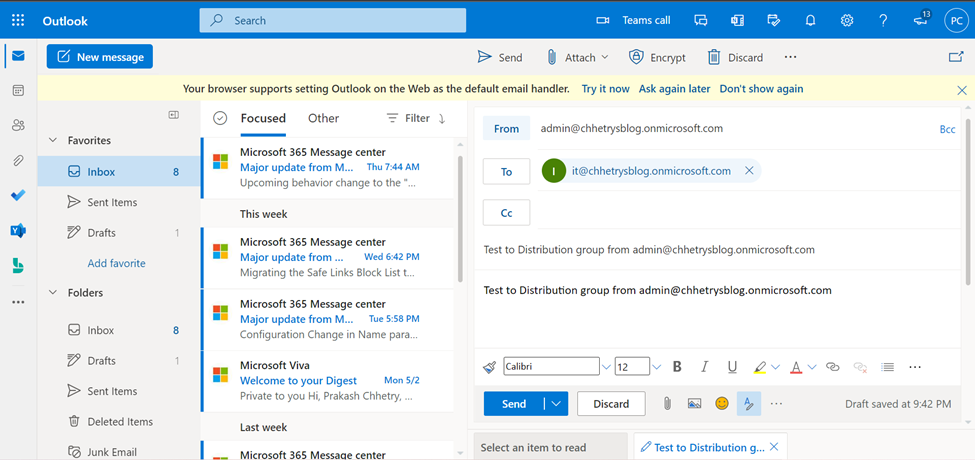Click the message list scrollbar

pos(460,219)
